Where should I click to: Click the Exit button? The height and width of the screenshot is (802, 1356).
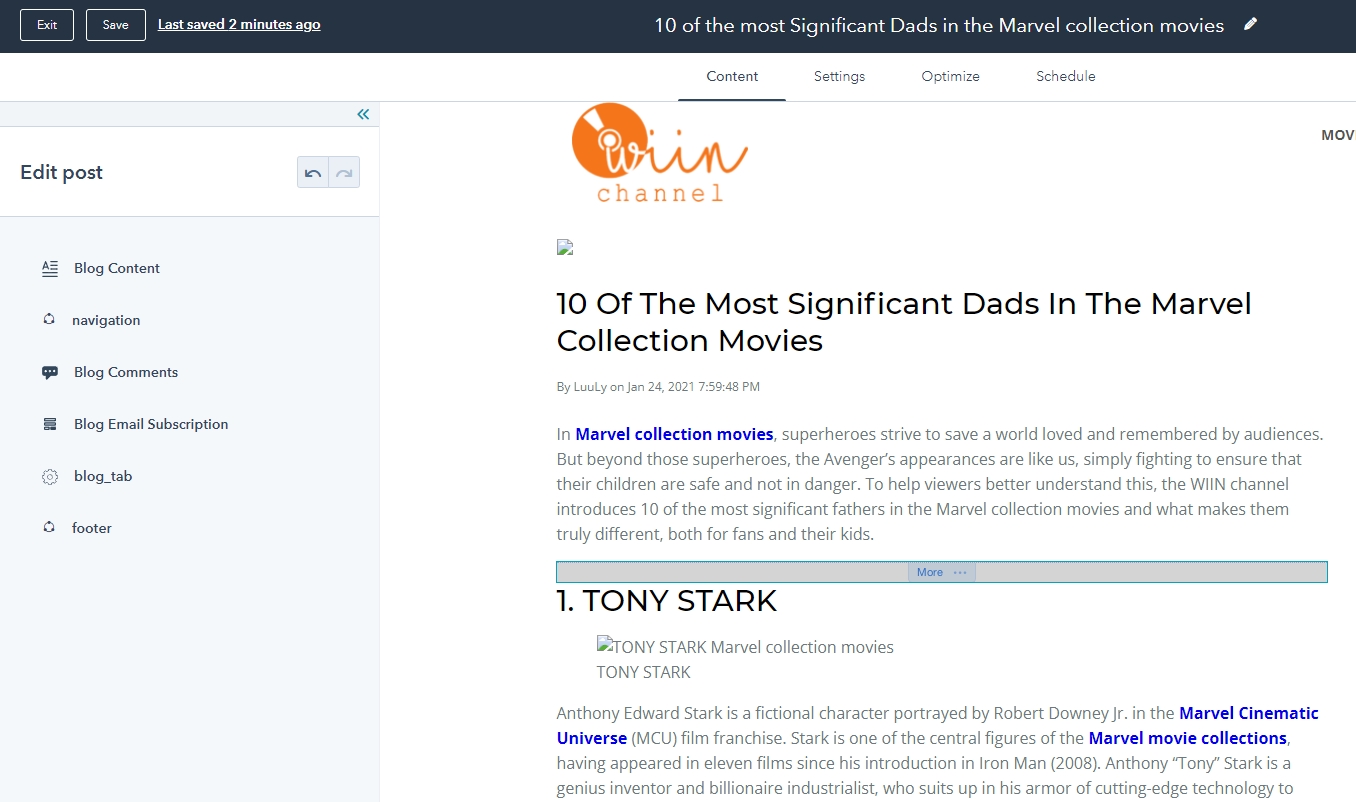47,25
